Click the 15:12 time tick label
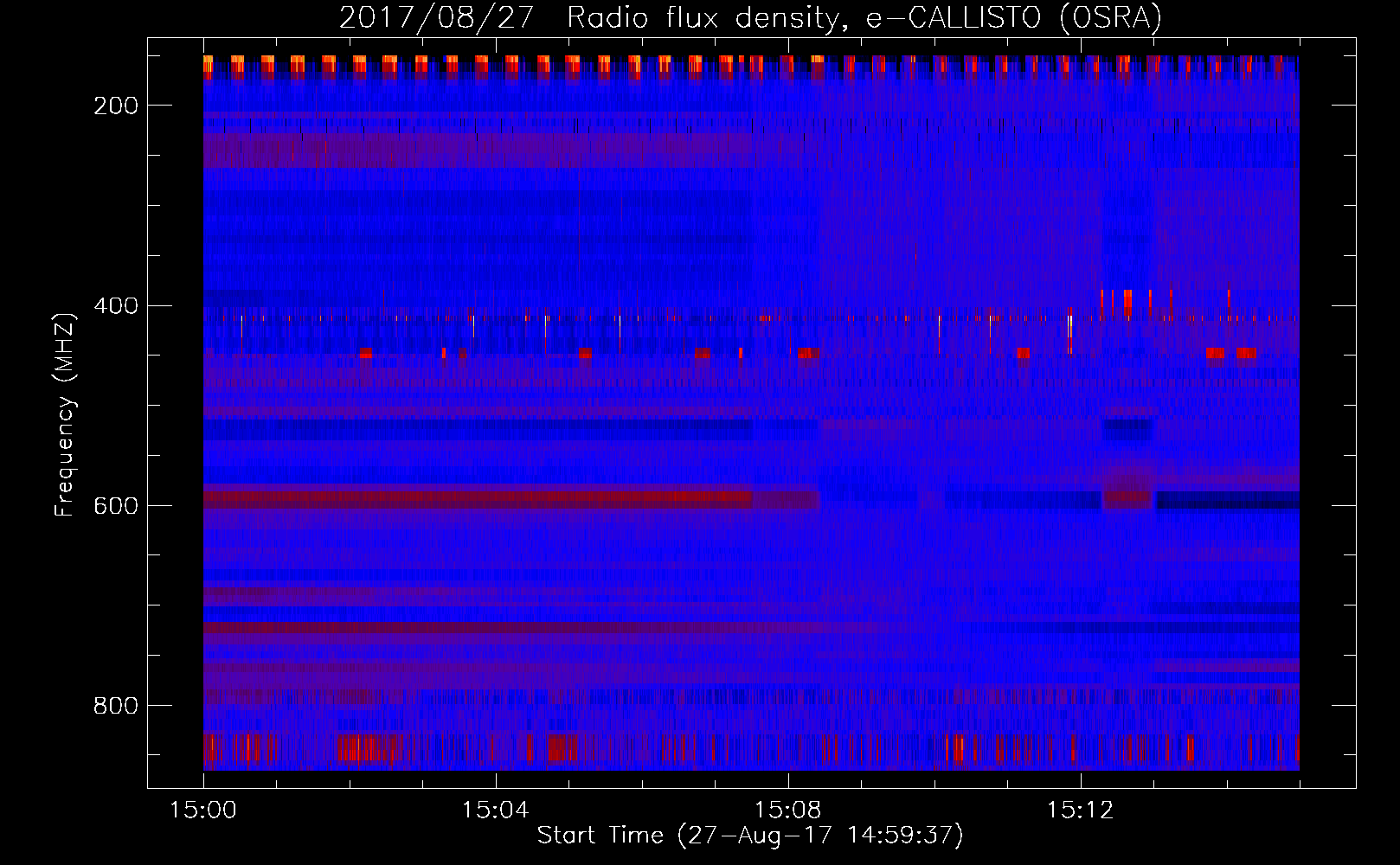The height and width of the screenshot is (865, 1400). point(1080,811)
